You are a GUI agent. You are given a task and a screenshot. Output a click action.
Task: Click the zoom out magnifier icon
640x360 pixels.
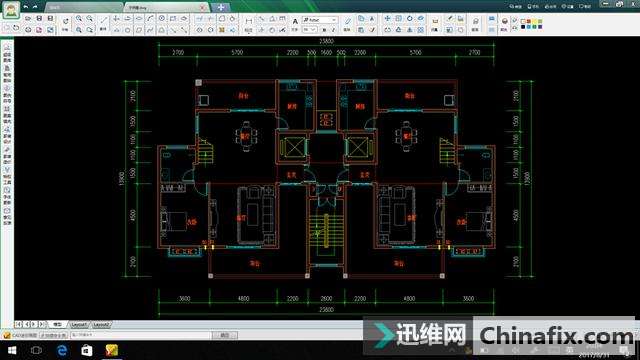(90, 18)
